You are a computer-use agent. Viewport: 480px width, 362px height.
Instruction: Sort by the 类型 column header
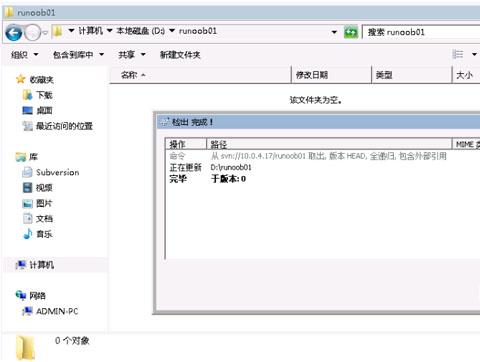412,75
